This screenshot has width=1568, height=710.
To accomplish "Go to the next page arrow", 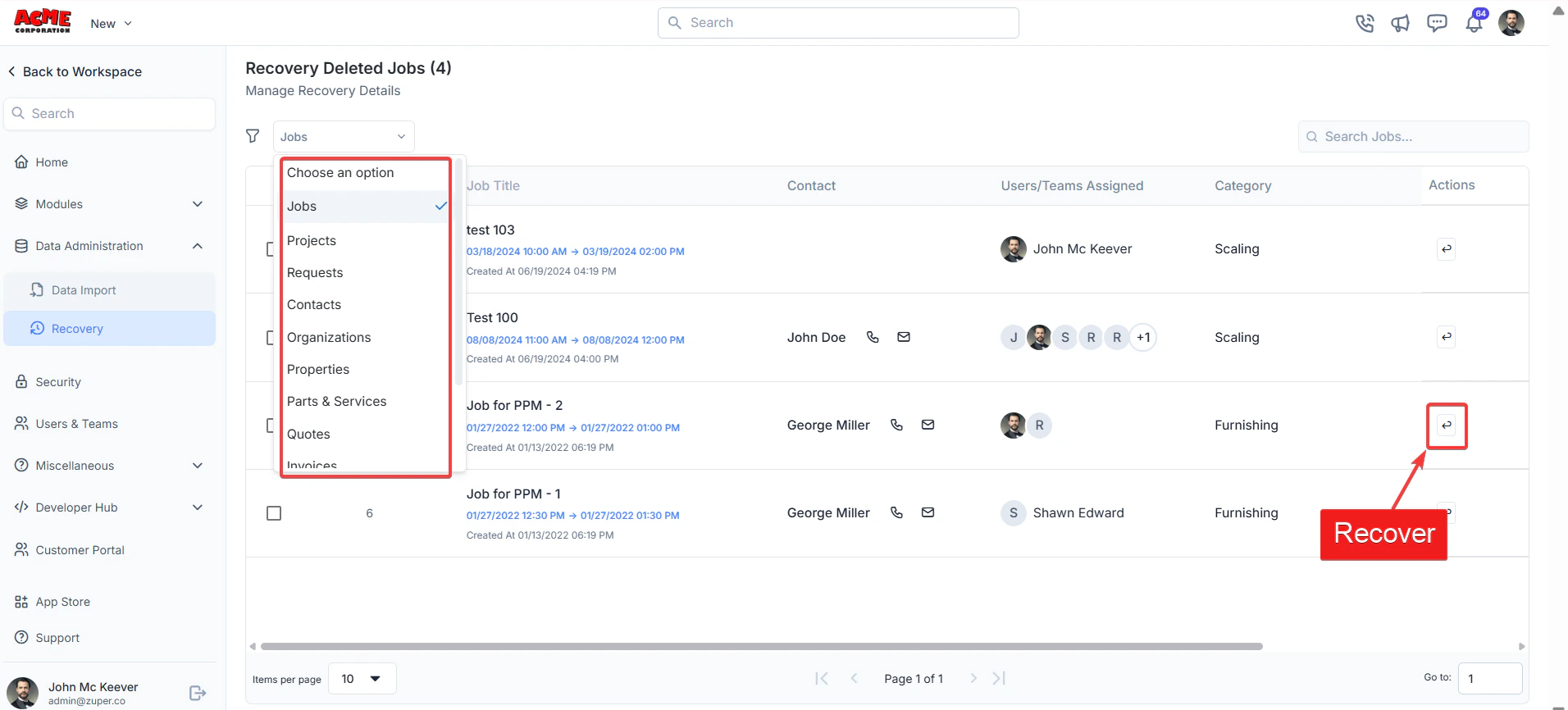I will pos(973,678).
